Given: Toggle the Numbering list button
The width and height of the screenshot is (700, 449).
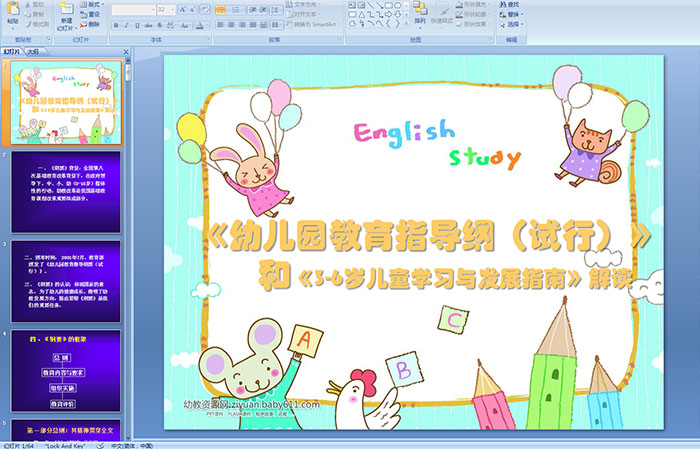Looking at the screenshot, I should 237,9.
